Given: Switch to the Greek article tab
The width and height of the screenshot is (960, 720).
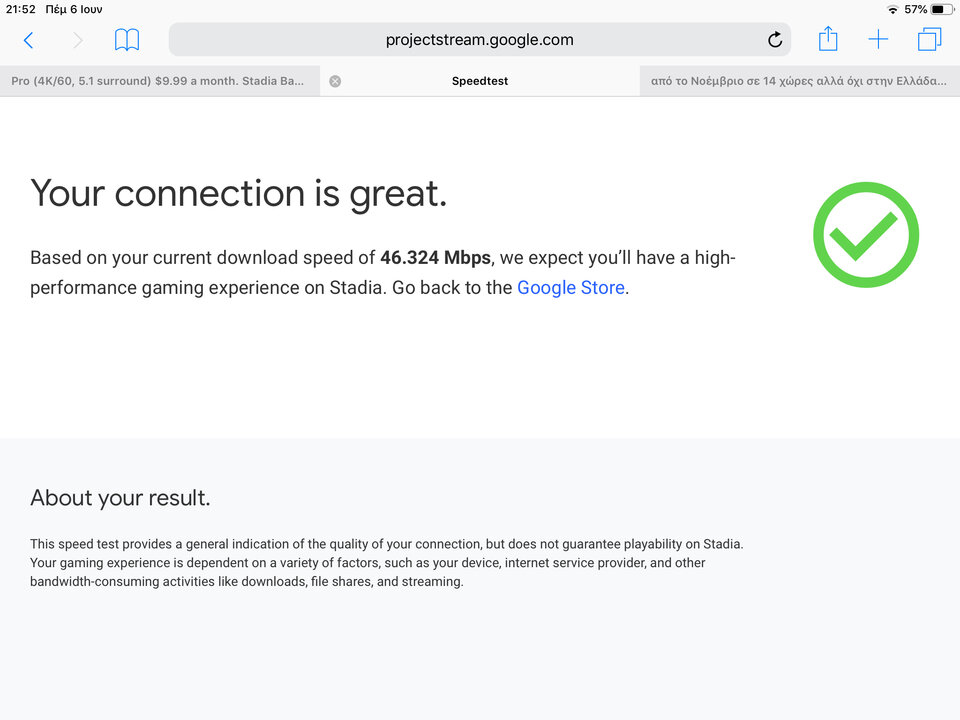Looking at the screenshot, I should click(800, 81).
